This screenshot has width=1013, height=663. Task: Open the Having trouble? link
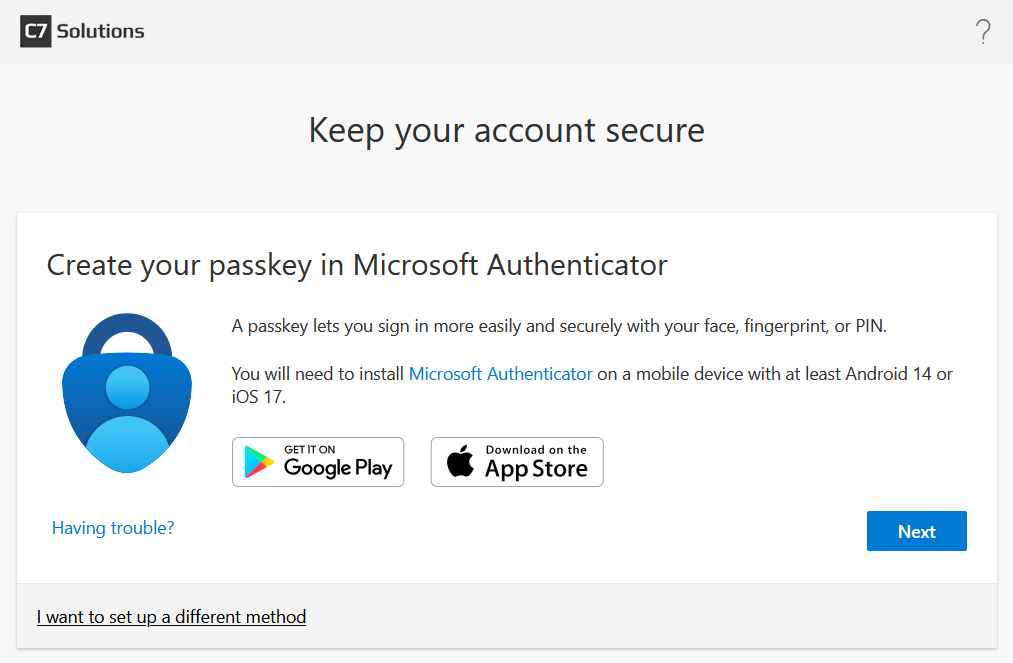point(113,527)
